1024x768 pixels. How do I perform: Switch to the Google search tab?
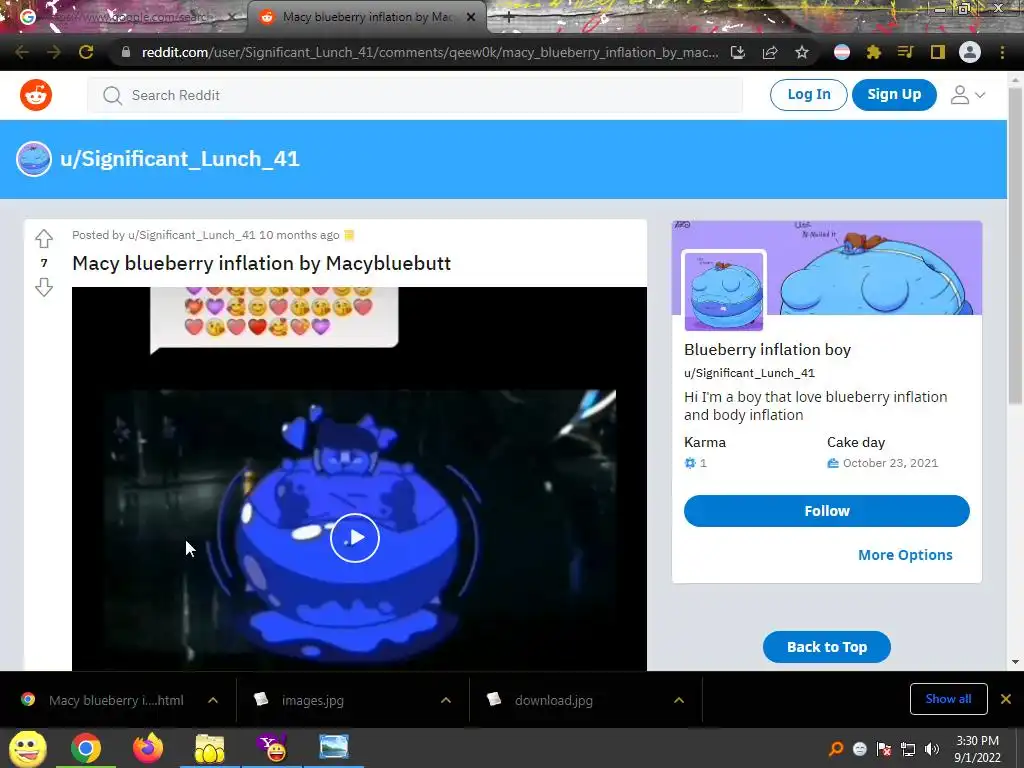tap(123, 17)
